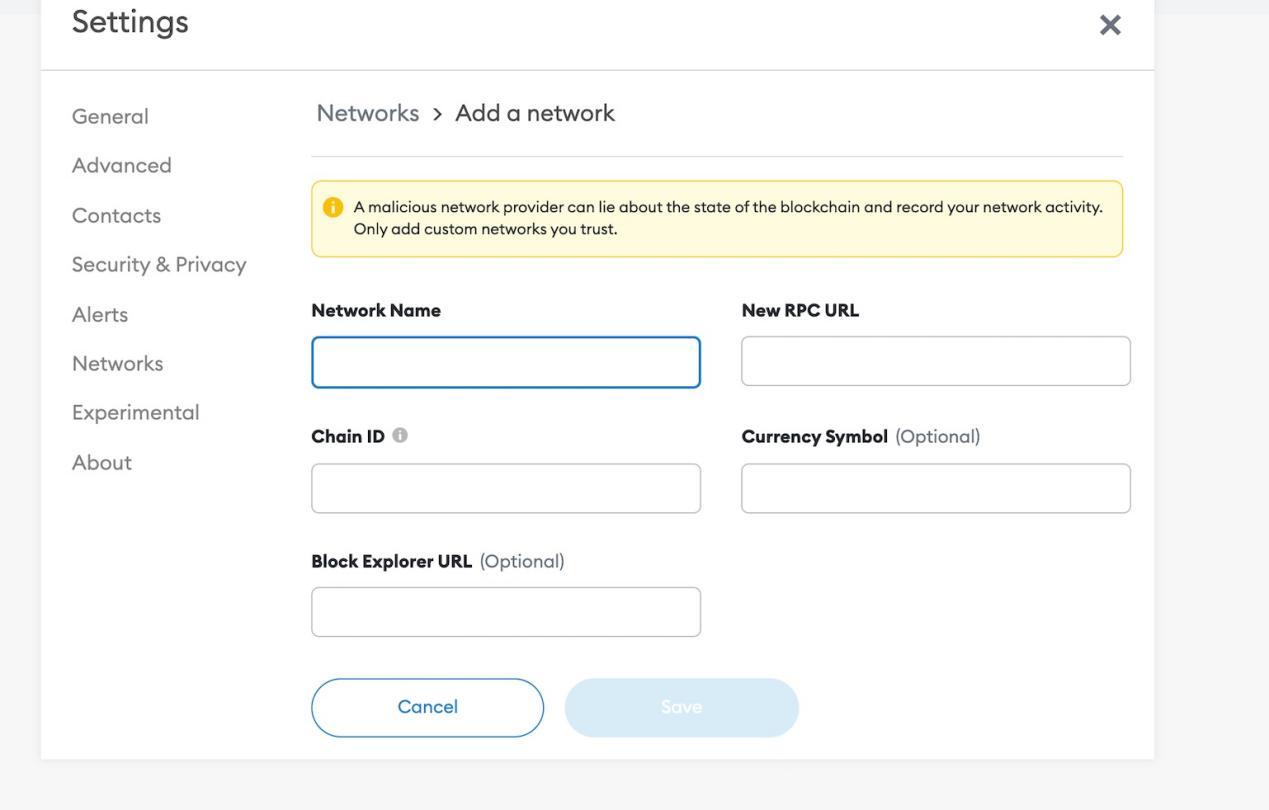Click the breadcrumb chevron separator
This screenshot has width=1269, height=810.
pos(437,115)
